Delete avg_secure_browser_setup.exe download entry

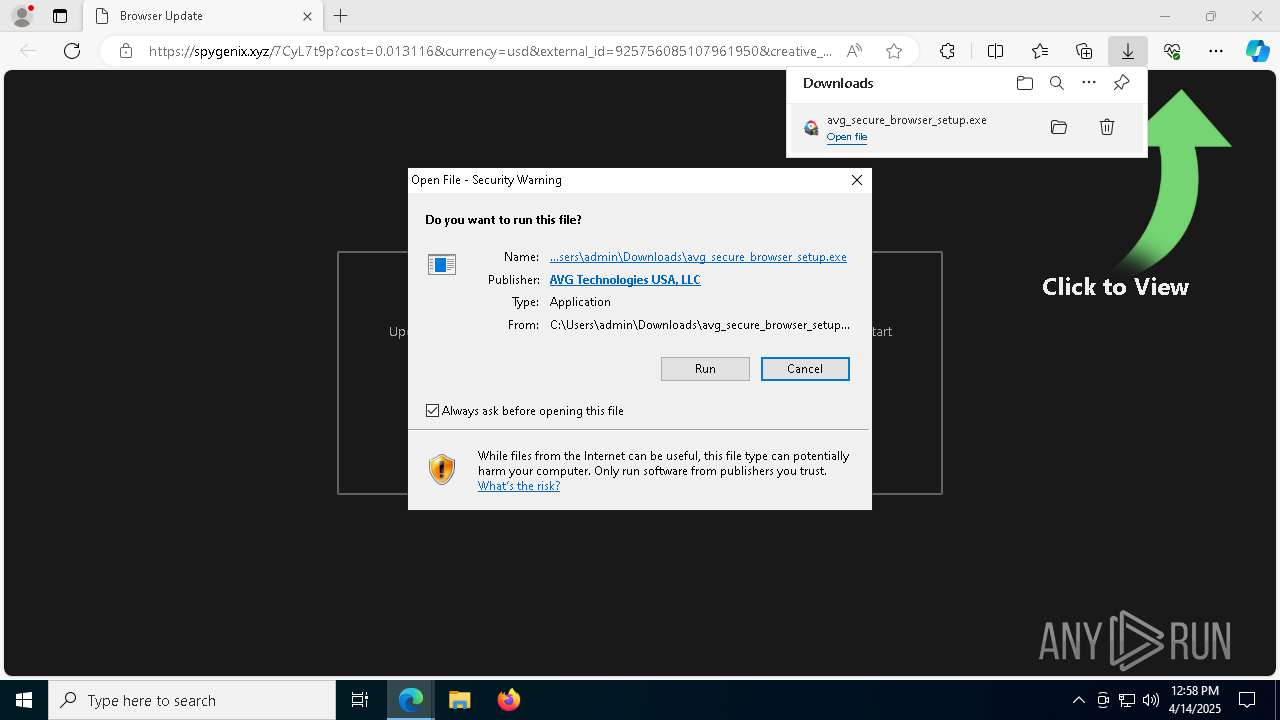coord(1107,127)
